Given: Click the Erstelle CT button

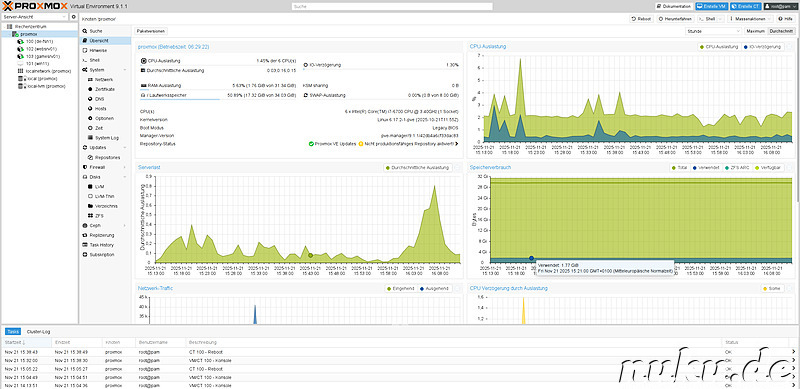Looking at the screenshot, I should pyautogui.click(x=745, y=6).
